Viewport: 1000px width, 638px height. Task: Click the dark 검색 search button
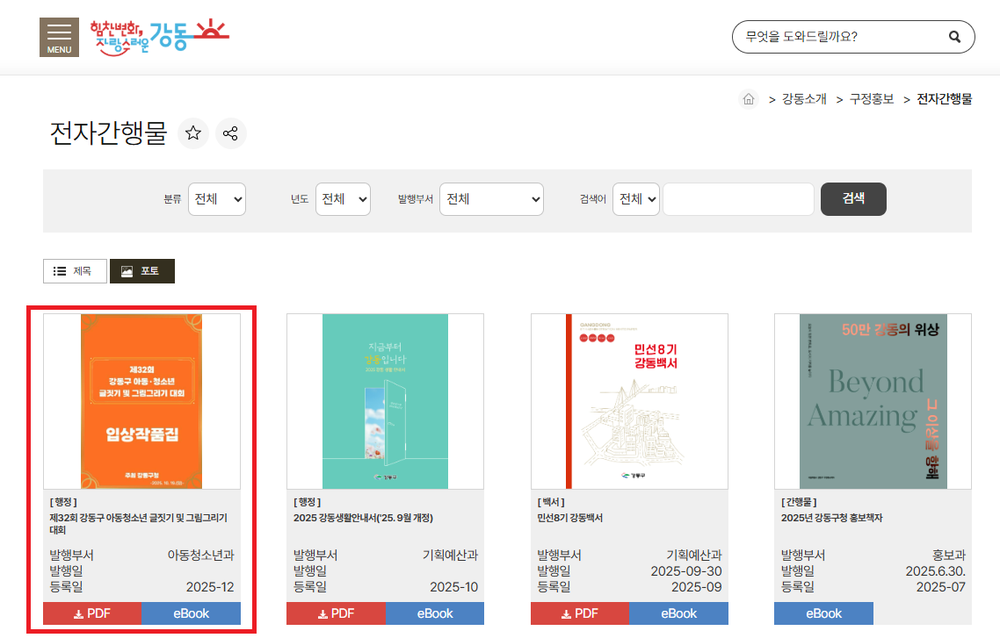point(853,199)
